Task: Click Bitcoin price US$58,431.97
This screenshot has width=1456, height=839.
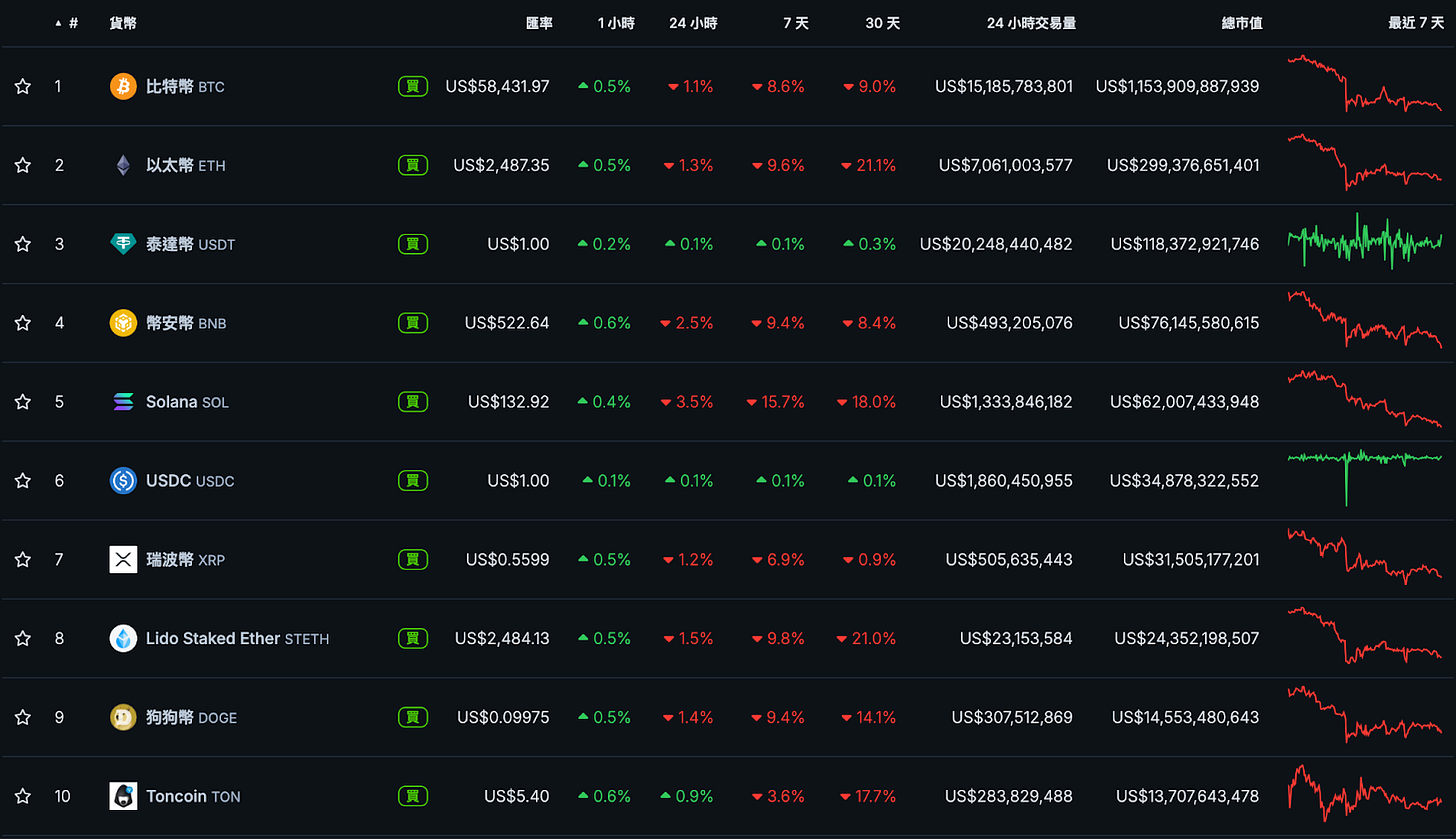Action: (497, 86)
